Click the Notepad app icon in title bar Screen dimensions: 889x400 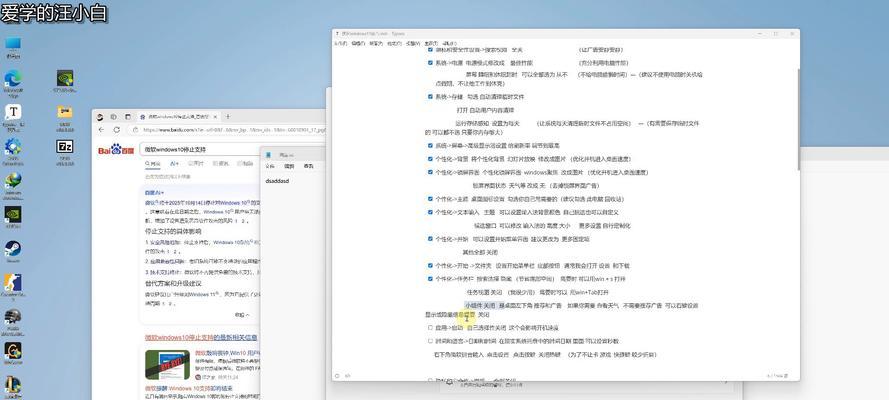pos(269,155)
